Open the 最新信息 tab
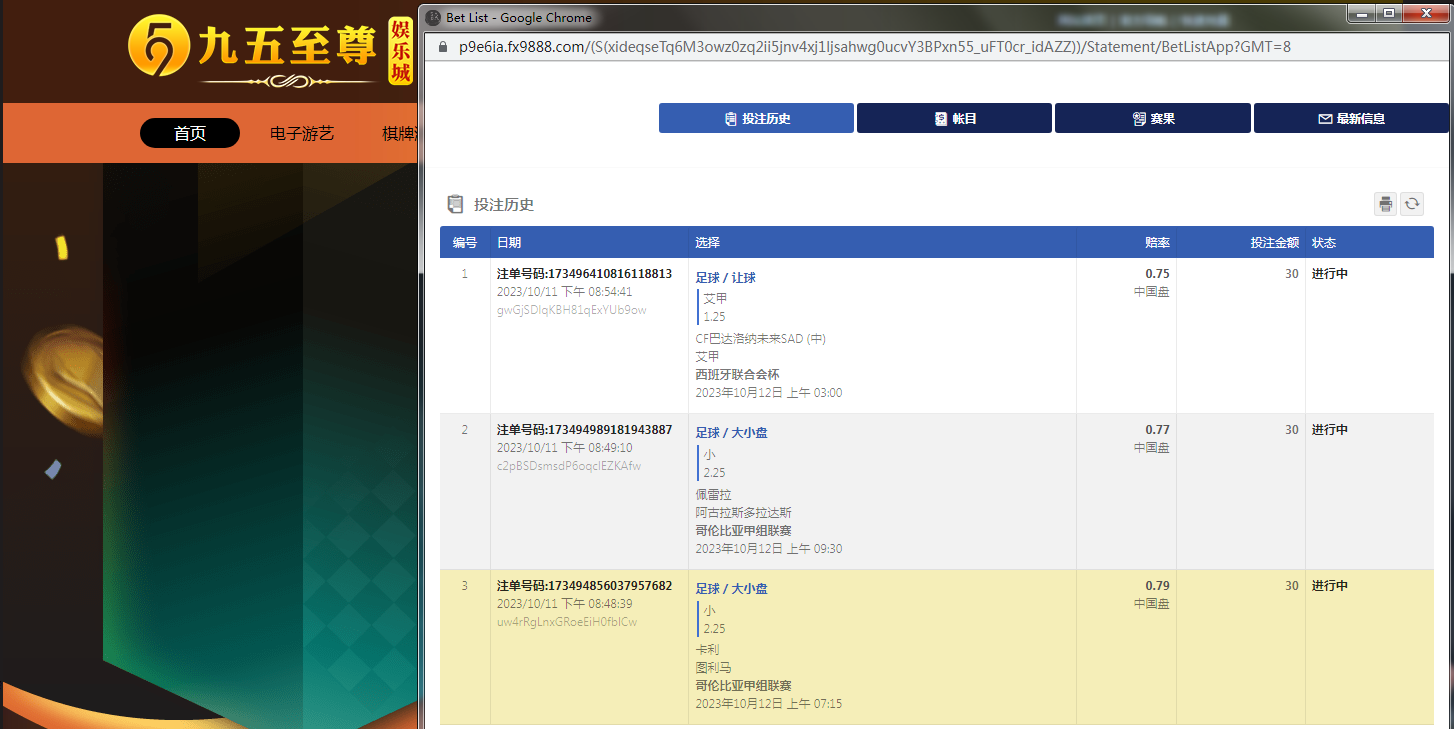Image resolution: width=1454 pixels, height=729 pixels. (1350, 118)
